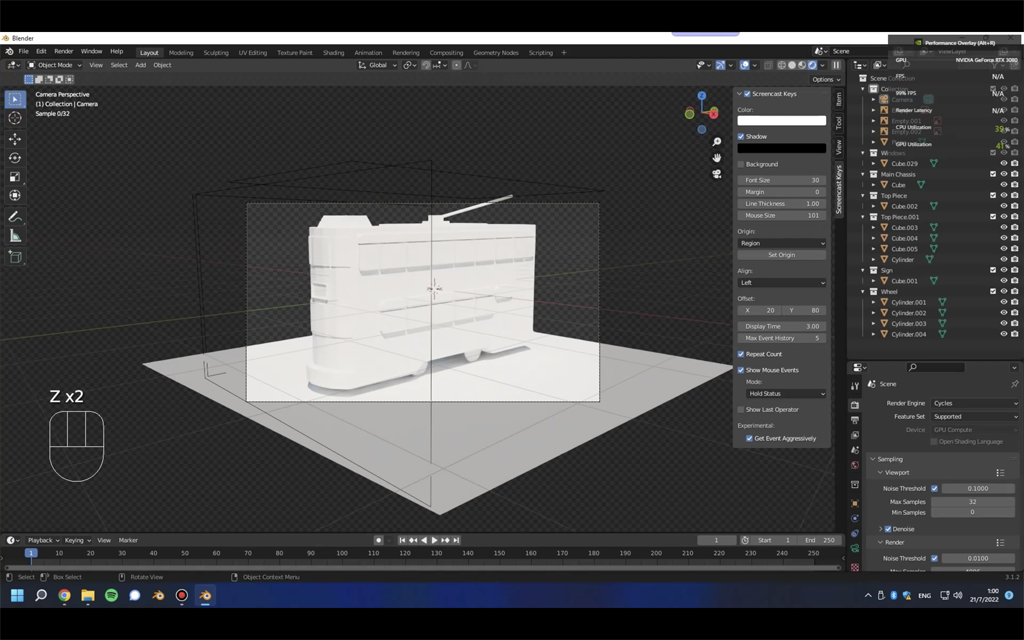Open the Global transform orientation dropdown
This screenshot has width=1024, height=640.
pyautogui.click(x=378, y=65)
